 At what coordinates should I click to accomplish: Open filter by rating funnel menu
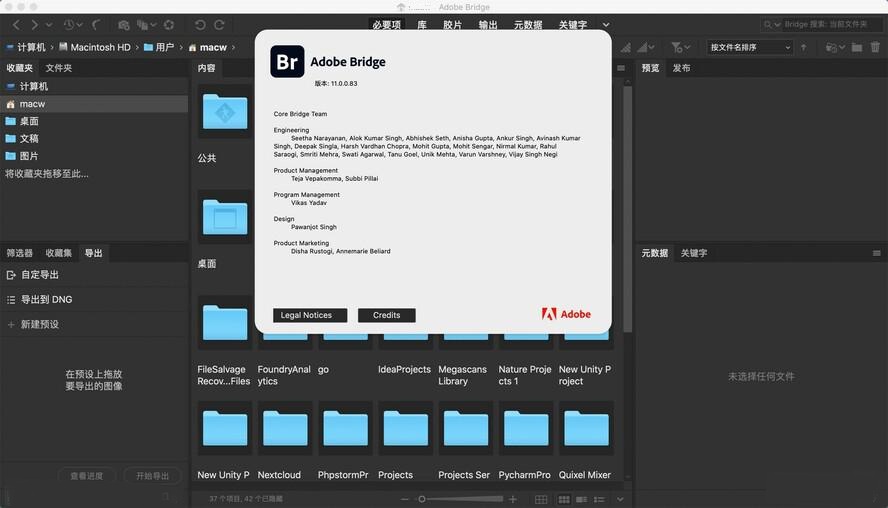[680, 48]
